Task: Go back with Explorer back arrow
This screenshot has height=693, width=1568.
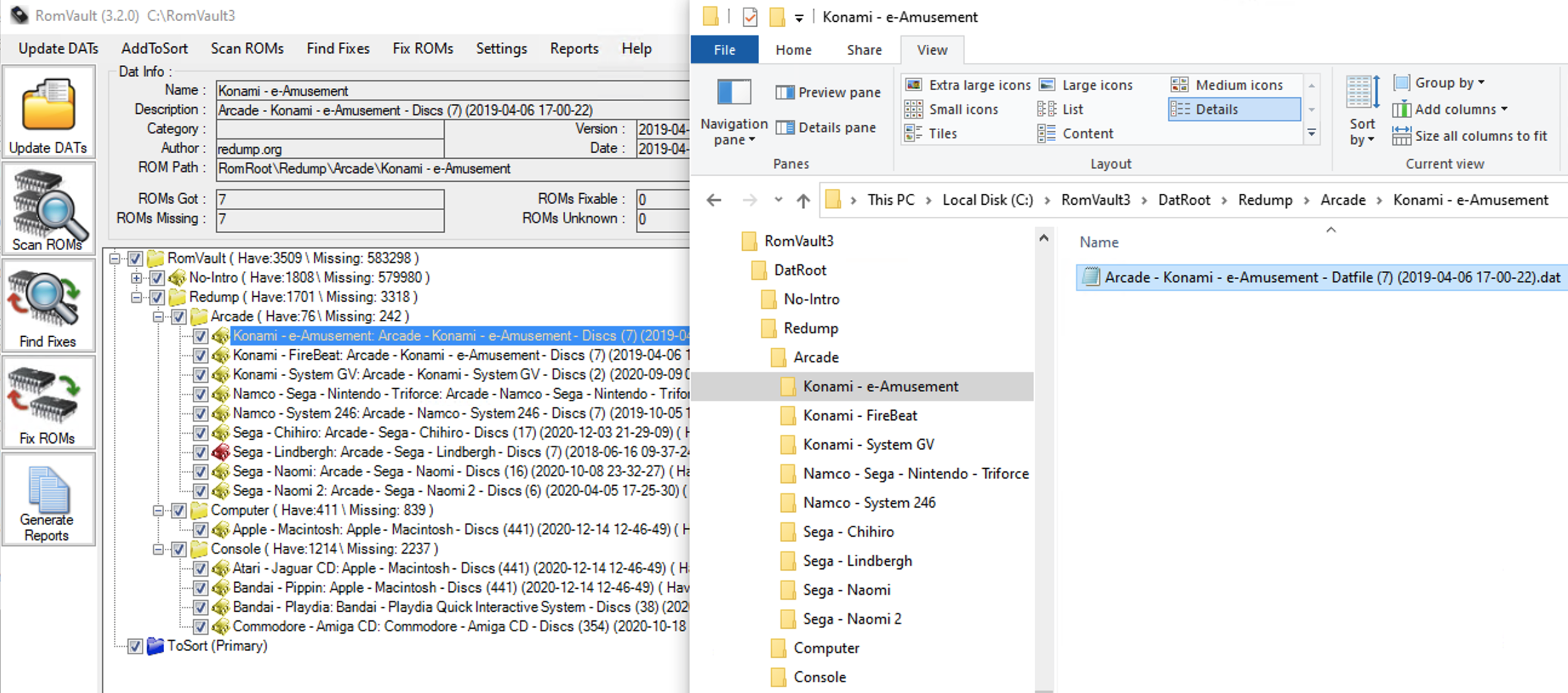Action: click(714, 200)
